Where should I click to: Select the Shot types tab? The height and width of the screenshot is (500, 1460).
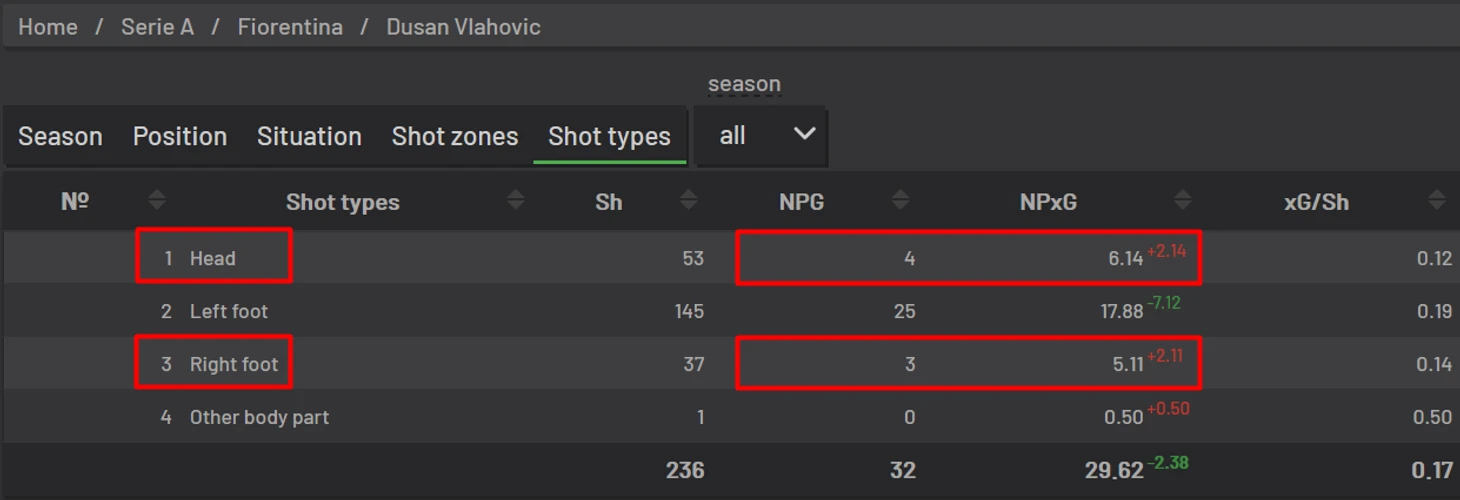coord(609,136)
